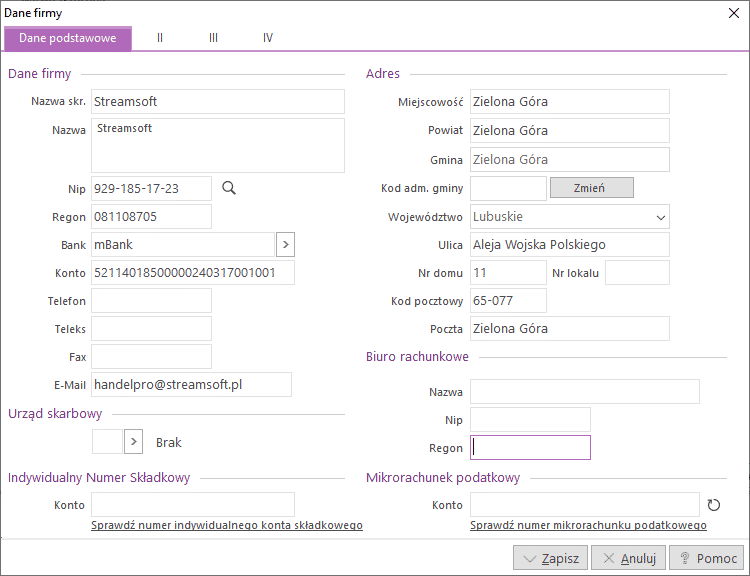Viewport: 750px width, 576px height.
Task: Click the Powiat field
Action: pos(570,131)
